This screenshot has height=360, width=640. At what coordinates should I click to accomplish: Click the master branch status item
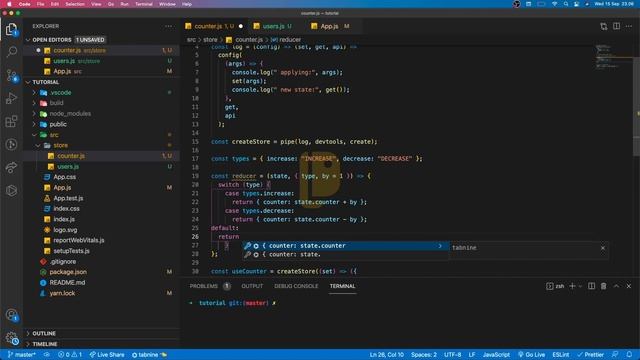click(21, 355)
